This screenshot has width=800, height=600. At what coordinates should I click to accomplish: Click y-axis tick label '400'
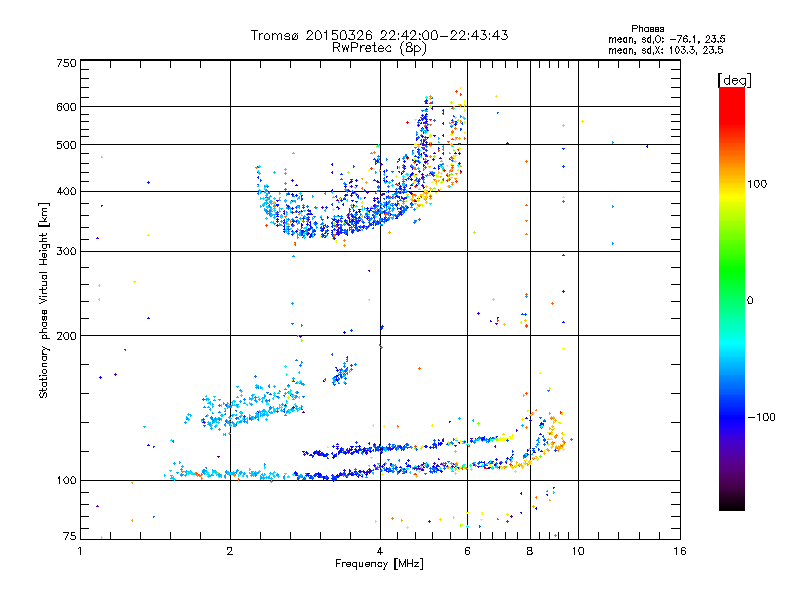[66, 192]
